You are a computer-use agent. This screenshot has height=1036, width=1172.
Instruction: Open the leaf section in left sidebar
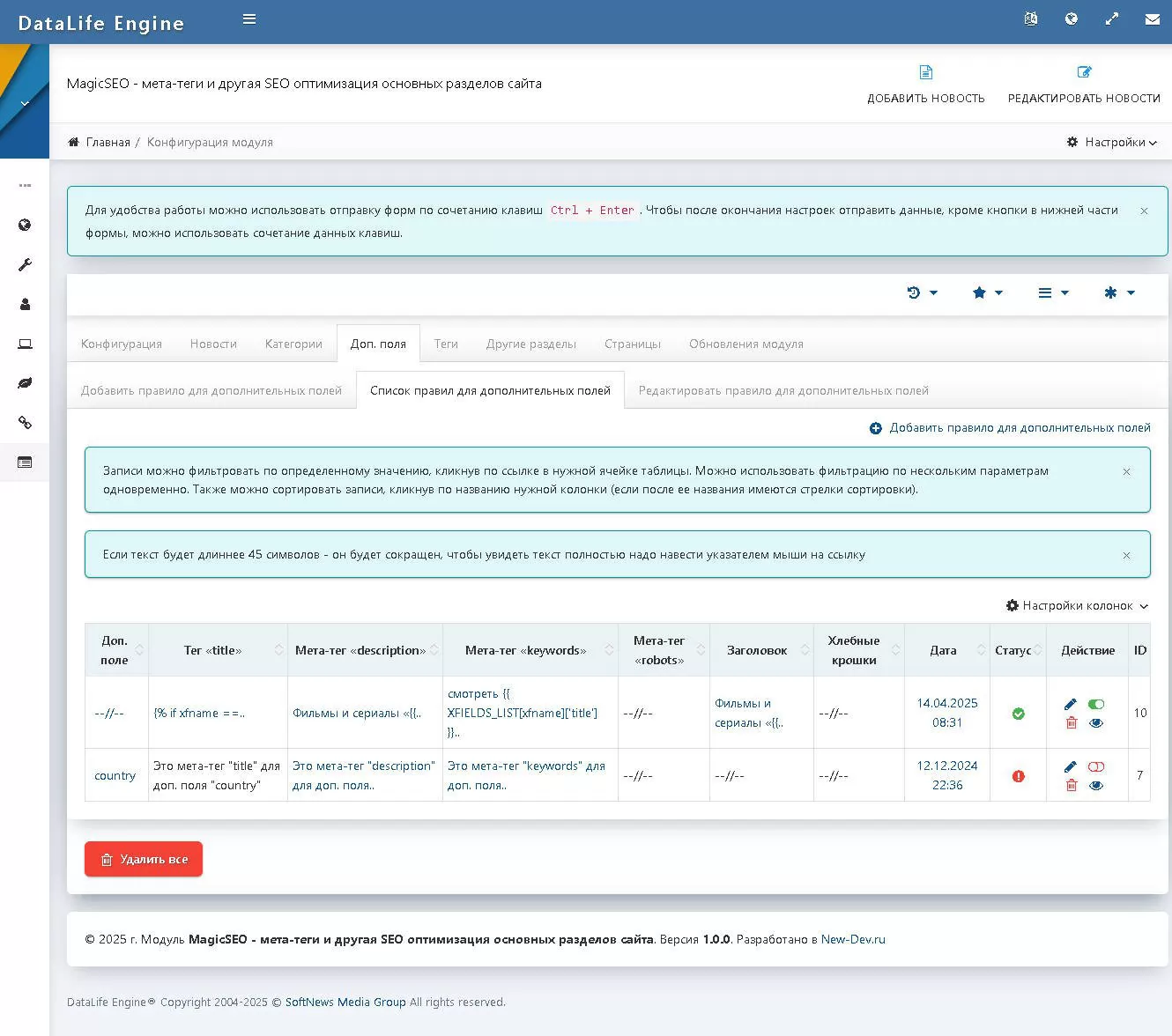pyautogui.click(x=25, y=383)
